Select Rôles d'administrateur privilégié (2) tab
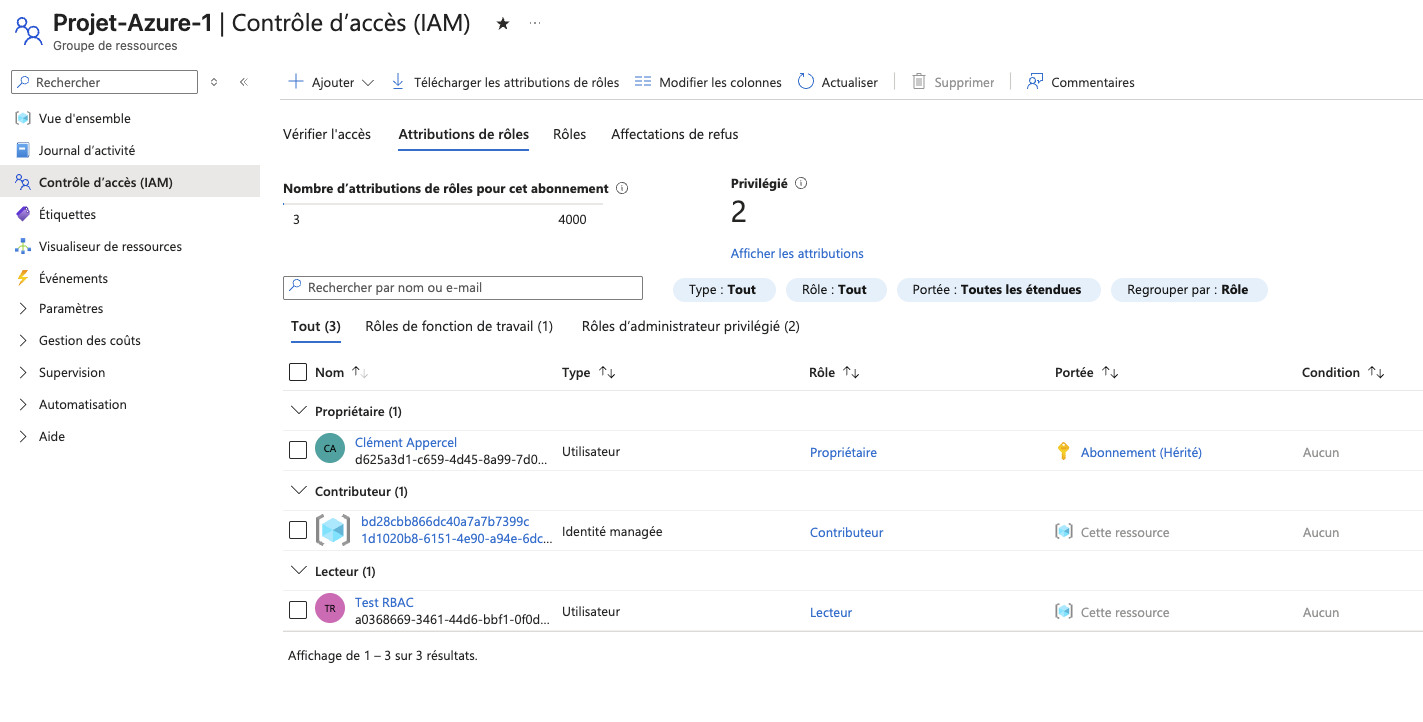 click(691, 326)
